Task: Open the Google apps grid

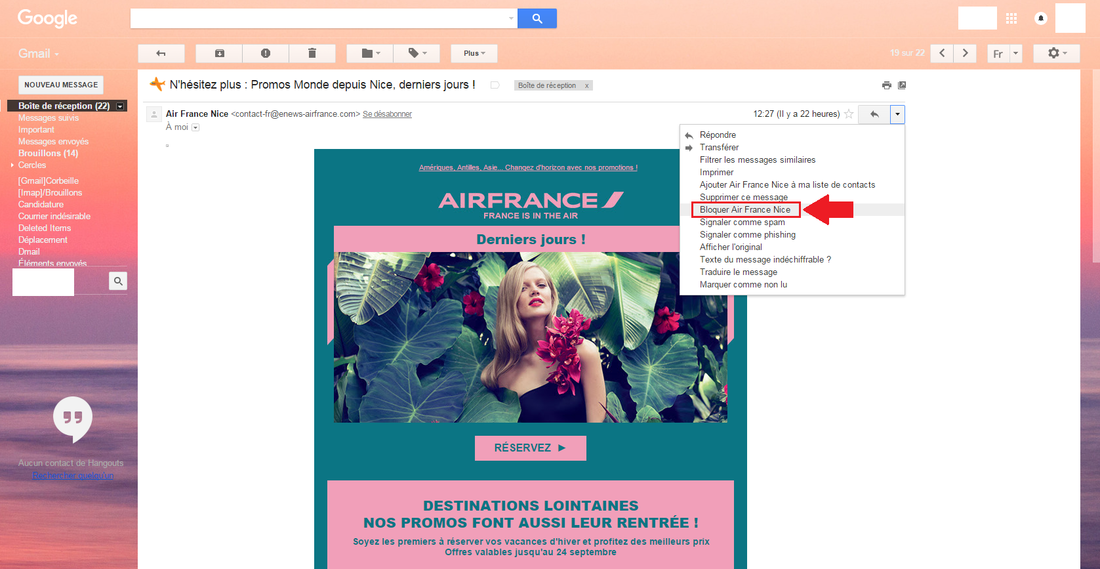Action: click(1012, 18)
